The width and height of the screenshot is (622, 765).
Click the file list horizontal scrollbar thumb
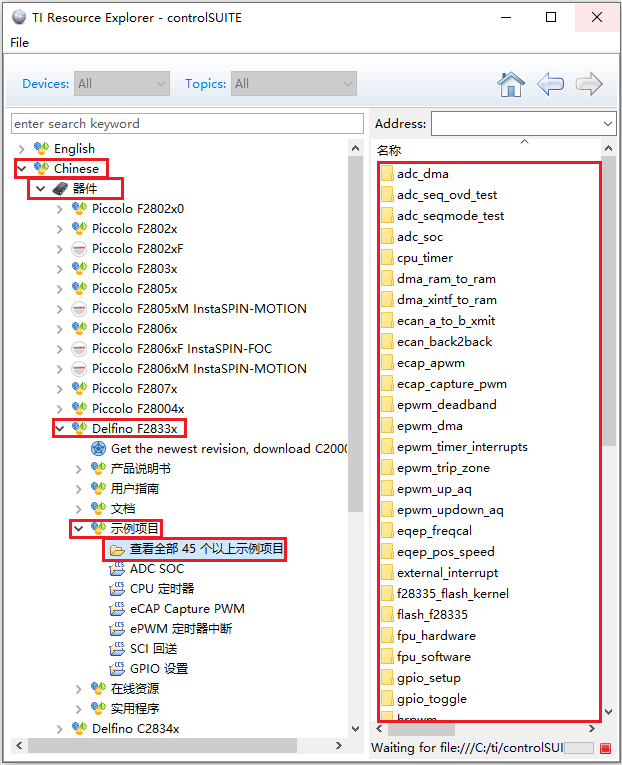(421, 729)
